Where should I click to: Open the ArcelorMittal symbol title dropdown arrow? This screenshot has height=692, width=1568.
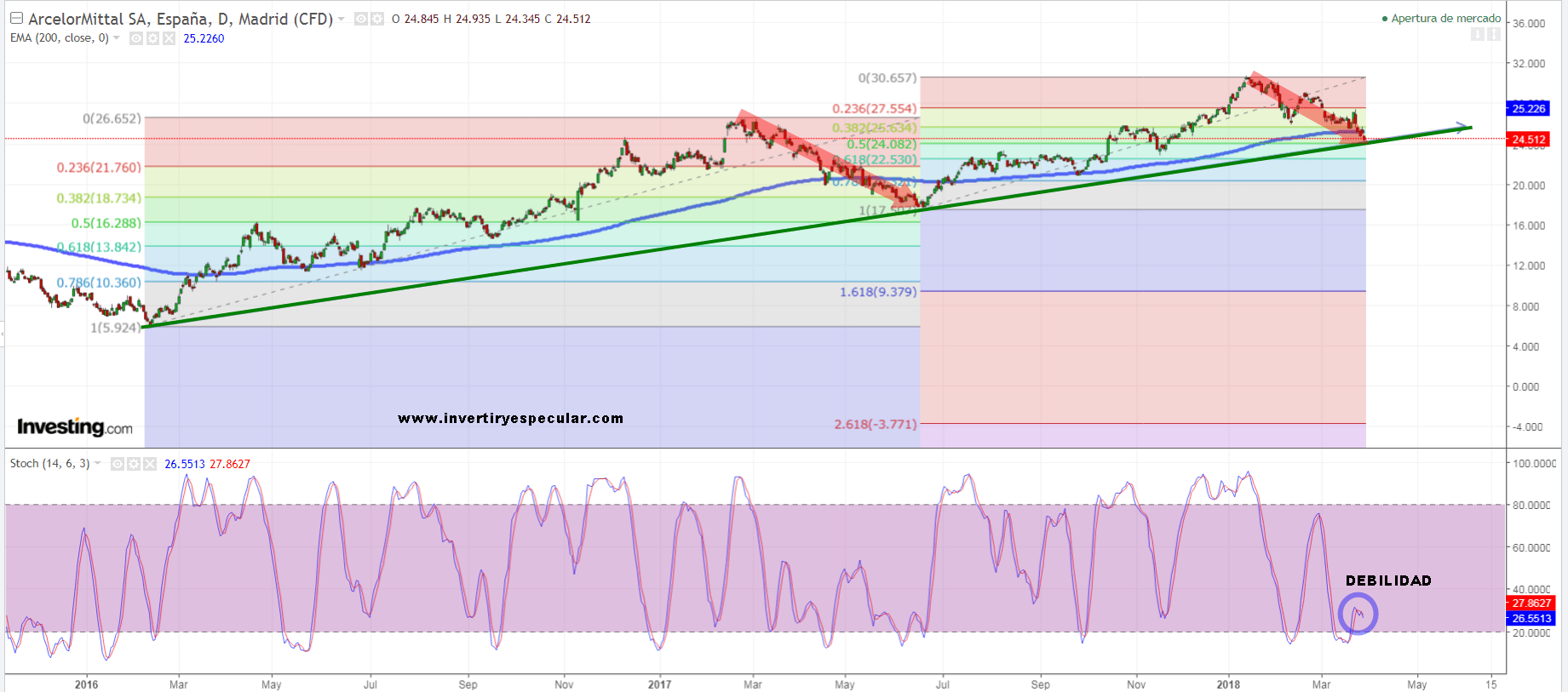pos(342,19)
